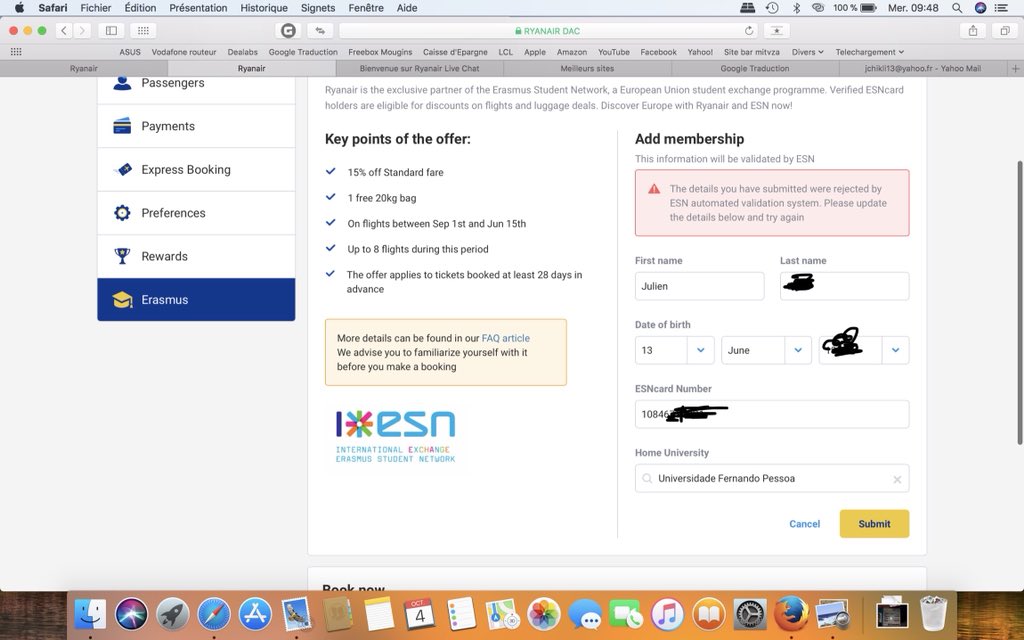This screenshot has width=1024, height=640.
Task: Clear the Home University field
Action: pyautogui.click(x=897, y=479)
